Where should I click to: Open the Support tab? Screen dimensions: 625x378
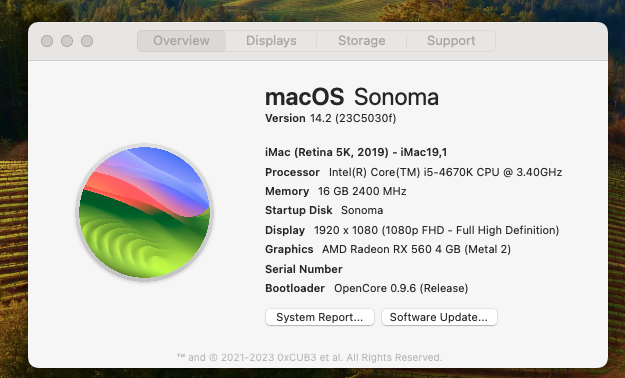click(x=451, y=41)
